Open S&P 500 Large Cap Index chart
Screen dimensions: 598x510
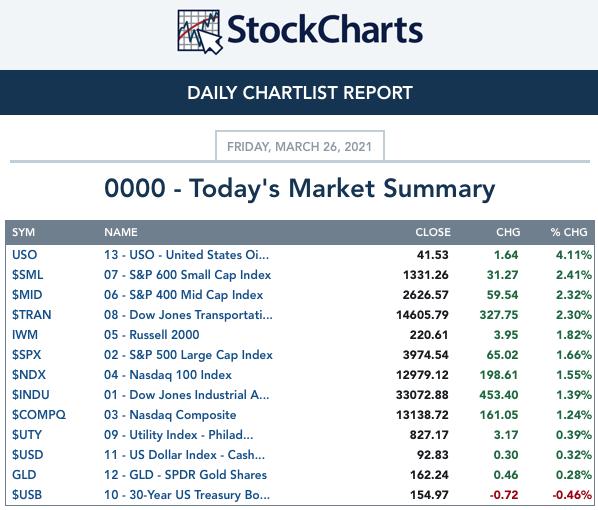pos(188,355)
